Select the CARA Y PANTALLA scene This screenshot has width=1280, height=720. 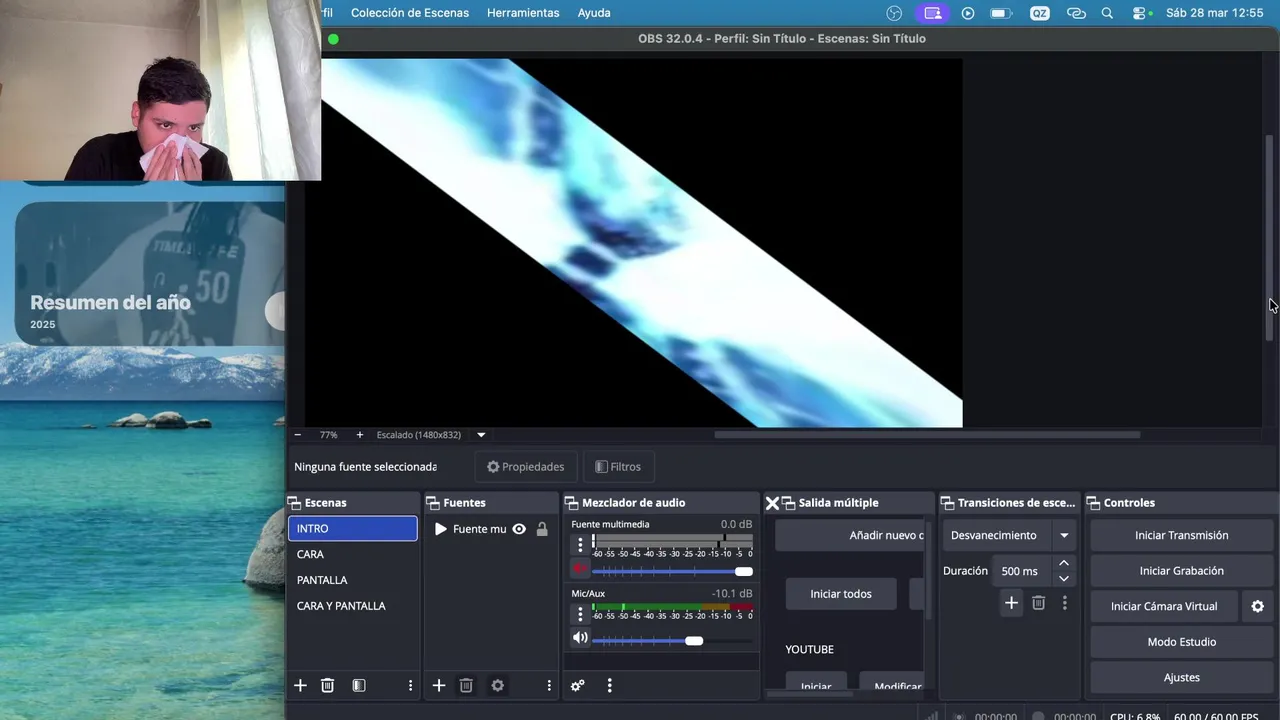353,606
